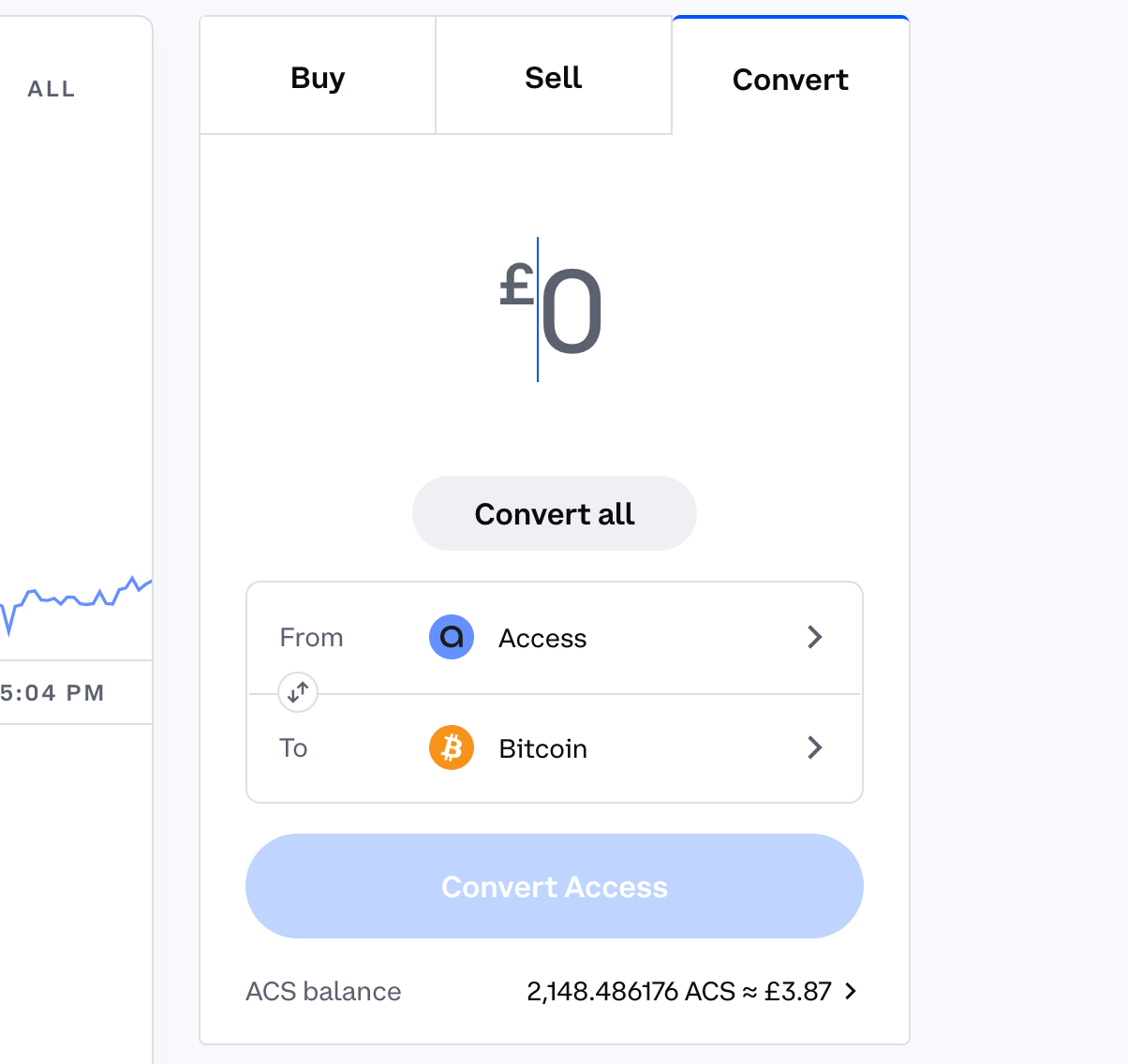
Task: Select the ALL chart range
Action: pos(52,89)
